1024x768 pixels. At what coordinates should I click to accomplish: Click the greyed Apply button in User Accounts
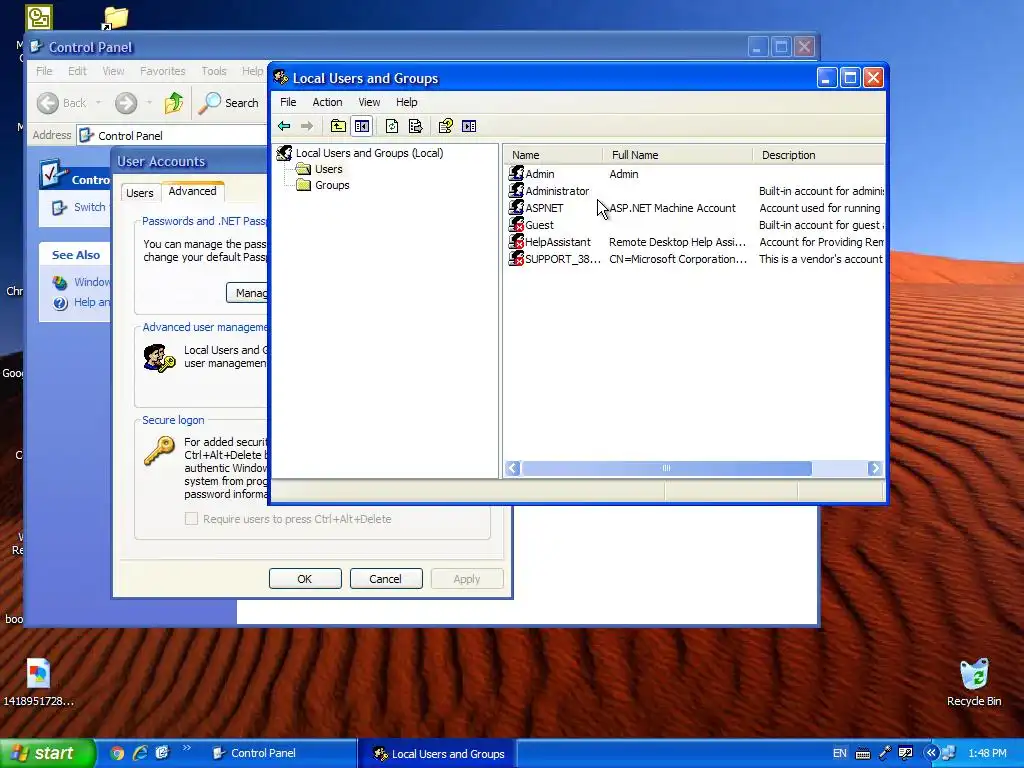[x=466, y=579]
